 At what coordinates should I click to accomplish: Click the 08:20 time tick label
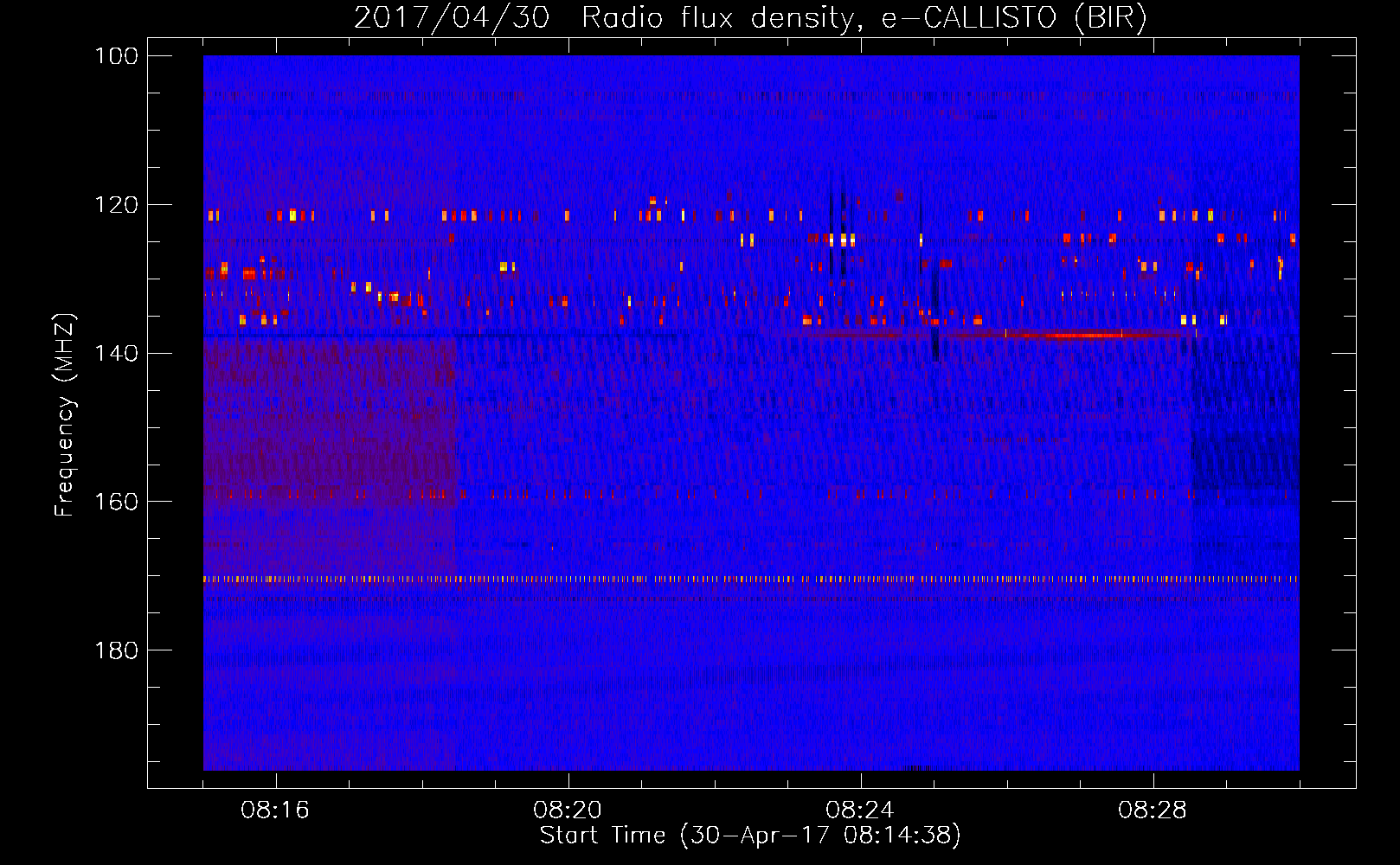[x=568, y=811]
